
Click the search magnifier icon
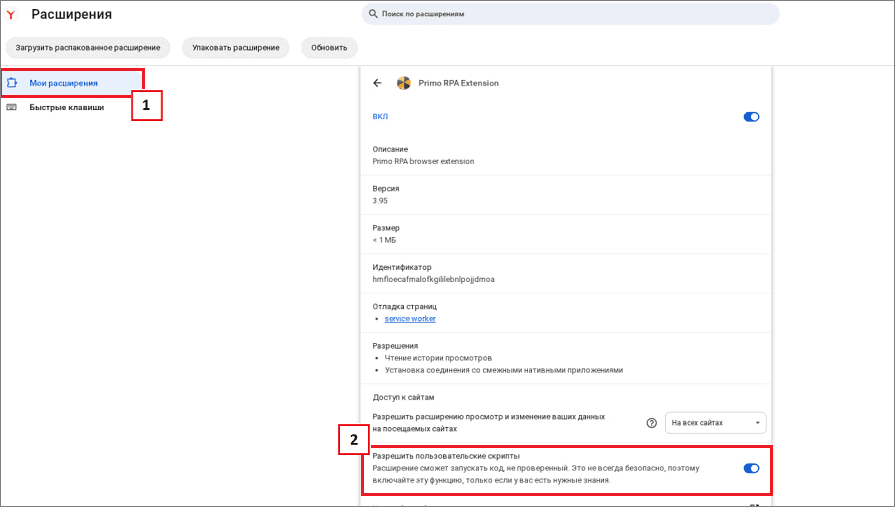tap(373, 14)
